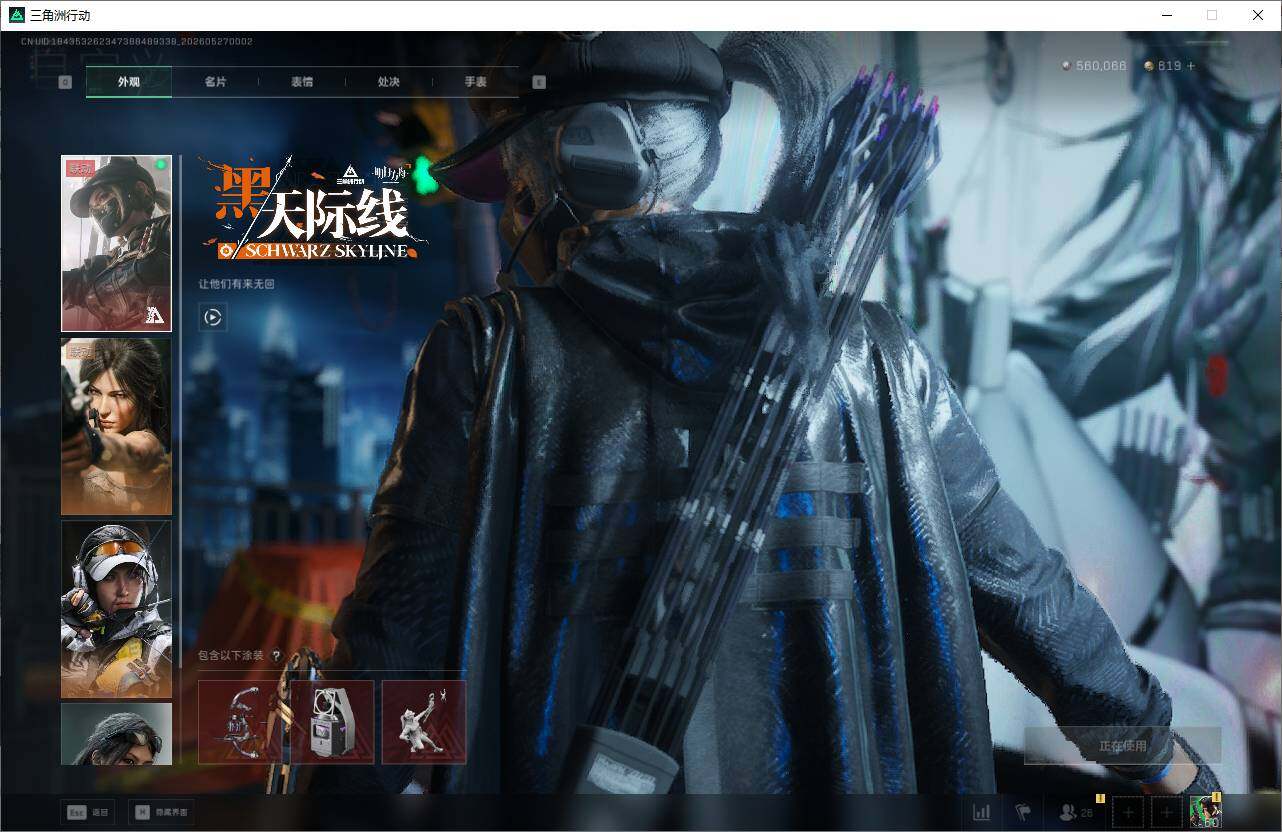Open the 手表 tab
The width and height of the screenshot is (1282, 832).
pos(475,81)
